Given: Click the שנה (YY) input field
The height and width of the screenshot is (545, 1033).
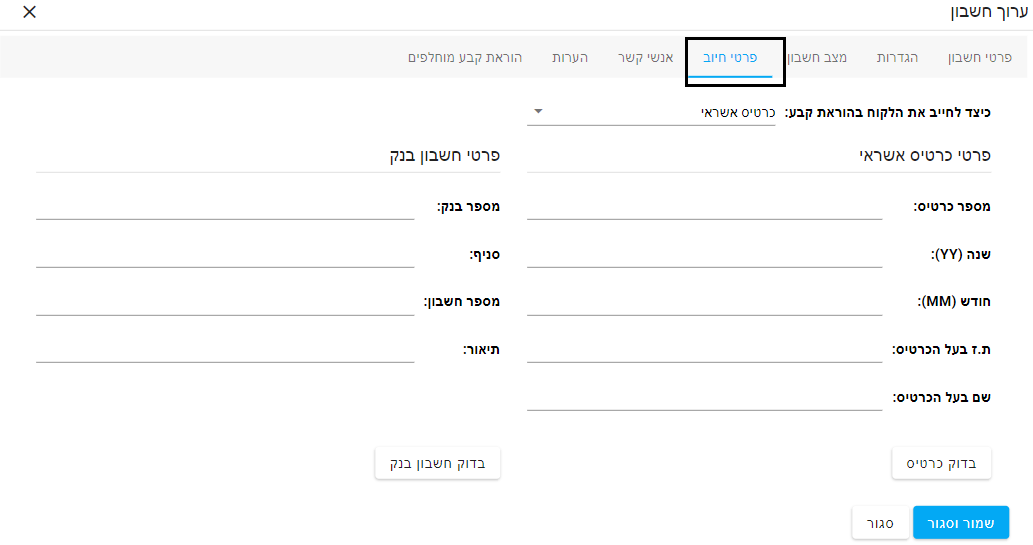Looking at the screenshot, I should tap(704, 254).
